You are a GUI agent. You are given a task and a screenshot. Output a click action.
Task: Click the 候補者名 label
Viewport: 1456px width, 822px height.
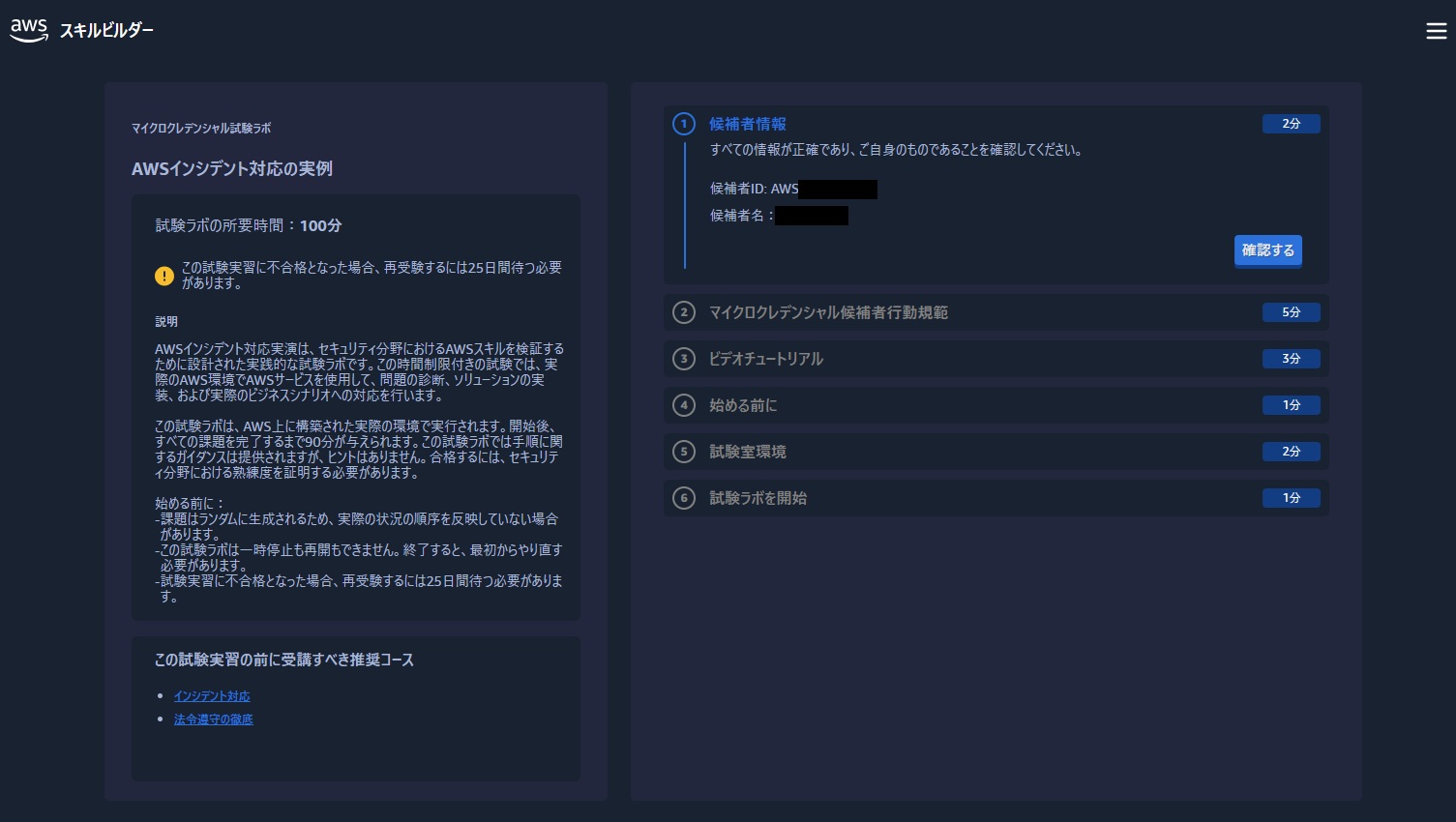tap(742, 216)
